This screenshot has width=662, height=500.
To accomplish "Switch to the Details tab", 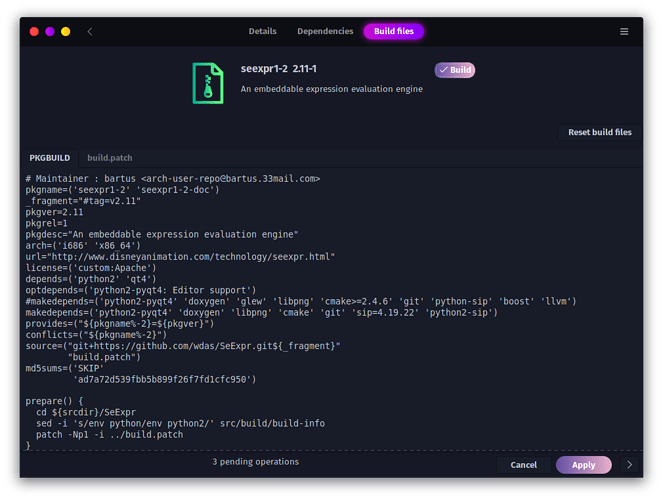I will click(262, 31).
